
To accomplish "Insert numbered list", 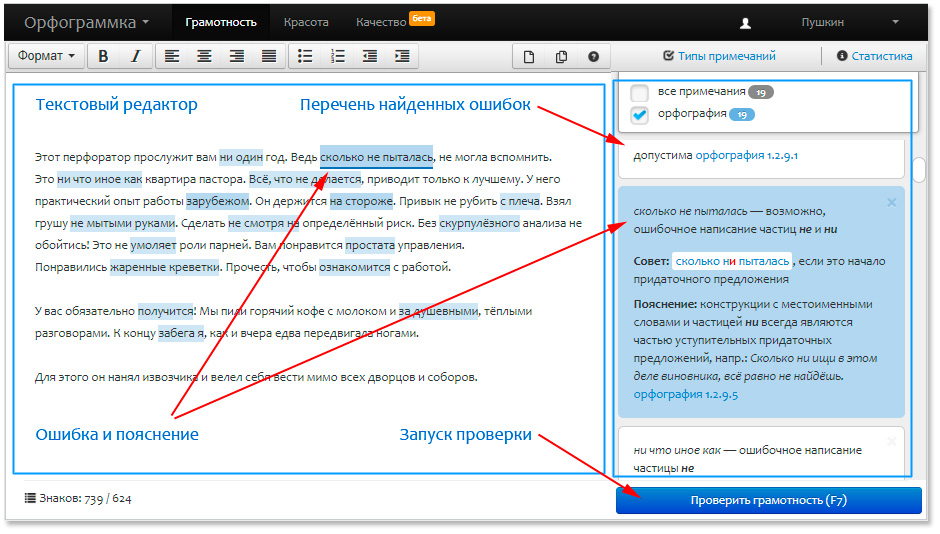I will [338, 56].
